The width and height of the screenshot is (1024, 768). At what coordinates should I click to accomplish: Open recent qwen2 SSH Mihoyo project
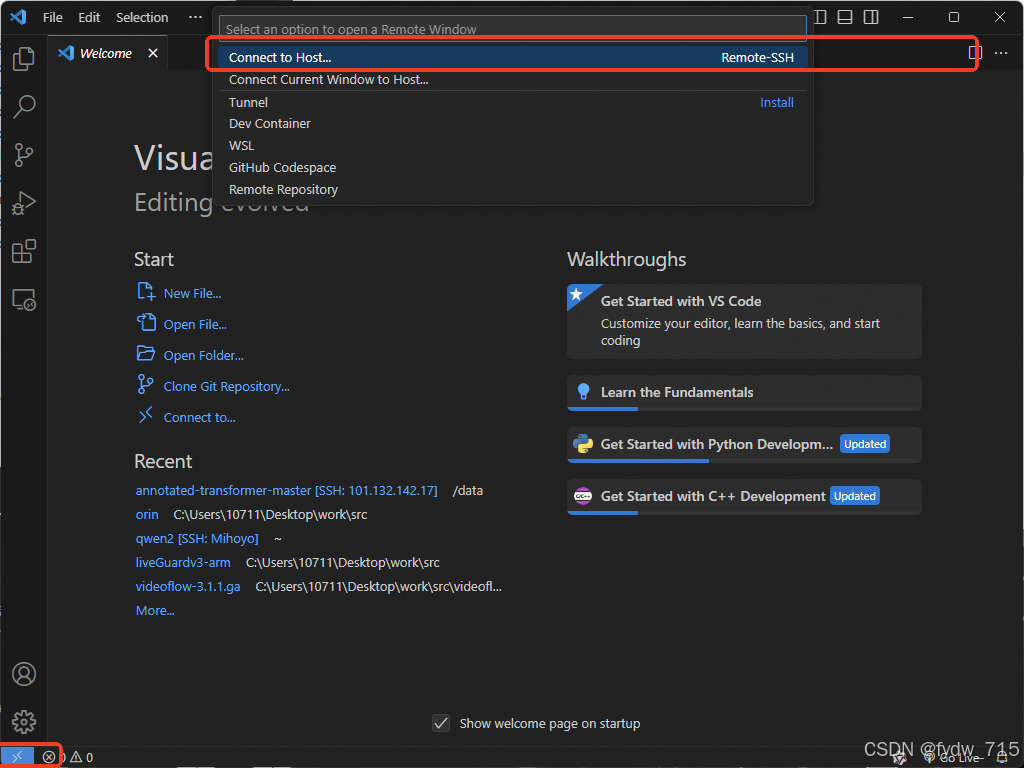(x=197, y=539)
